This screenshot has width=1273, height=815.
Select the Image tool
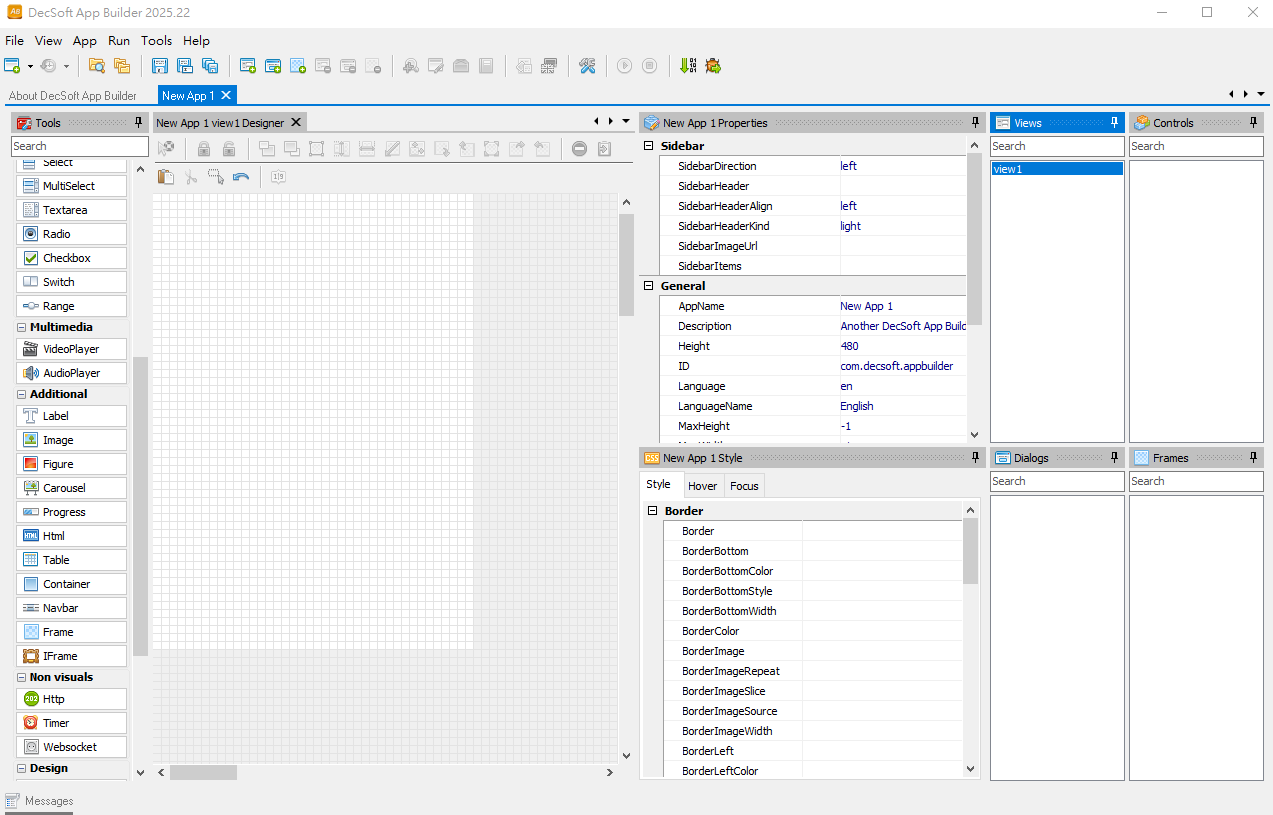tap(72, 440)
